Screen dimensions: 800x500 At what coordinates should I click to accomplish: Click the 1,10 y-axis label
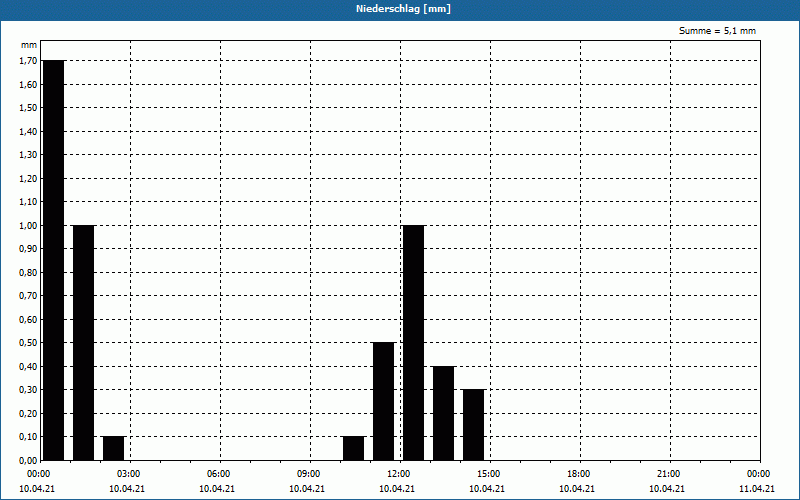28,202
